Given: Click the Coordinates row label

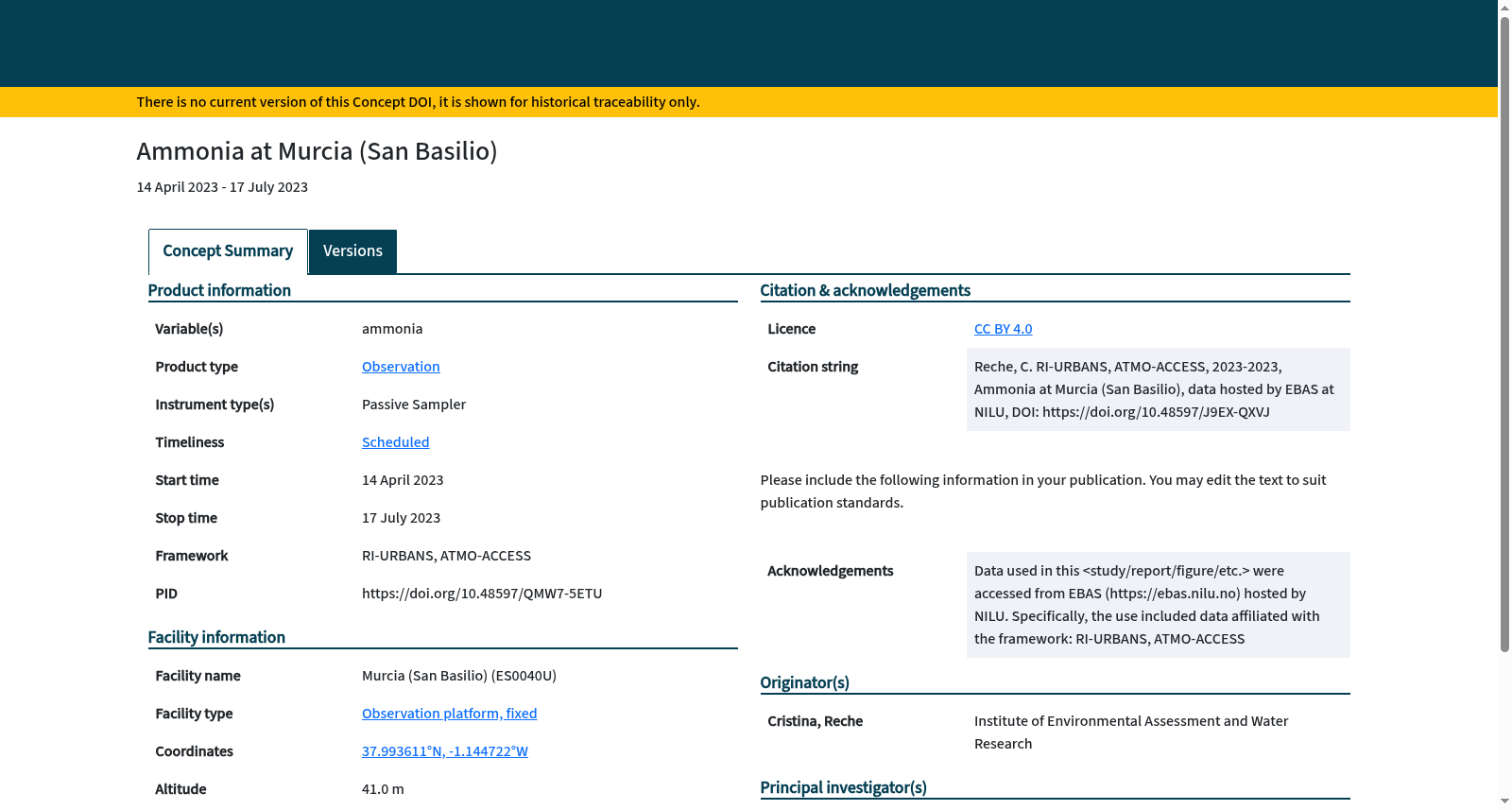Looking at the screenshot, I should [x=194, y=751].
